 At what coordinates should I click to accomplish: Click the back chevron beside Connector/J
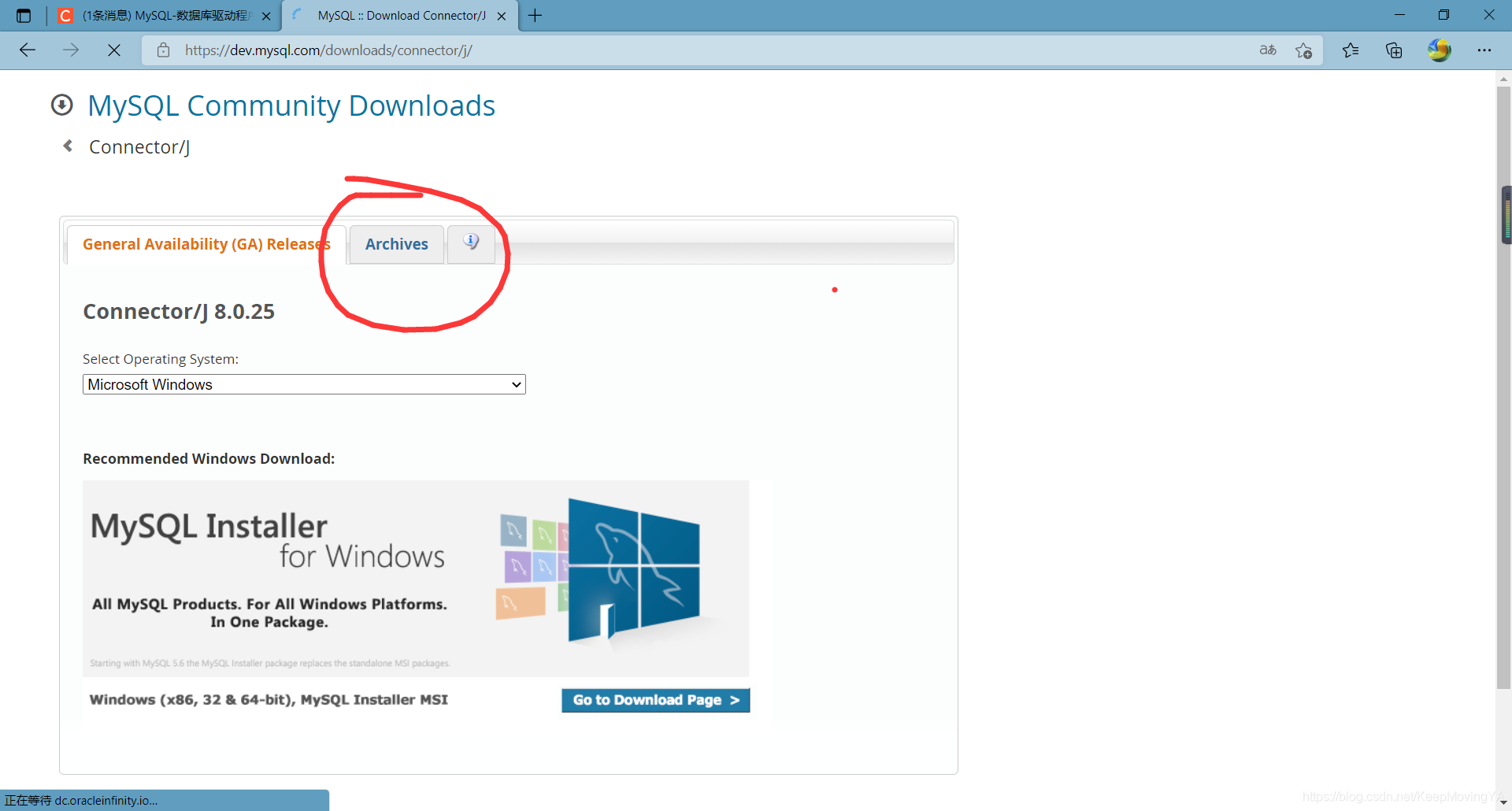[x=69, y=146]
